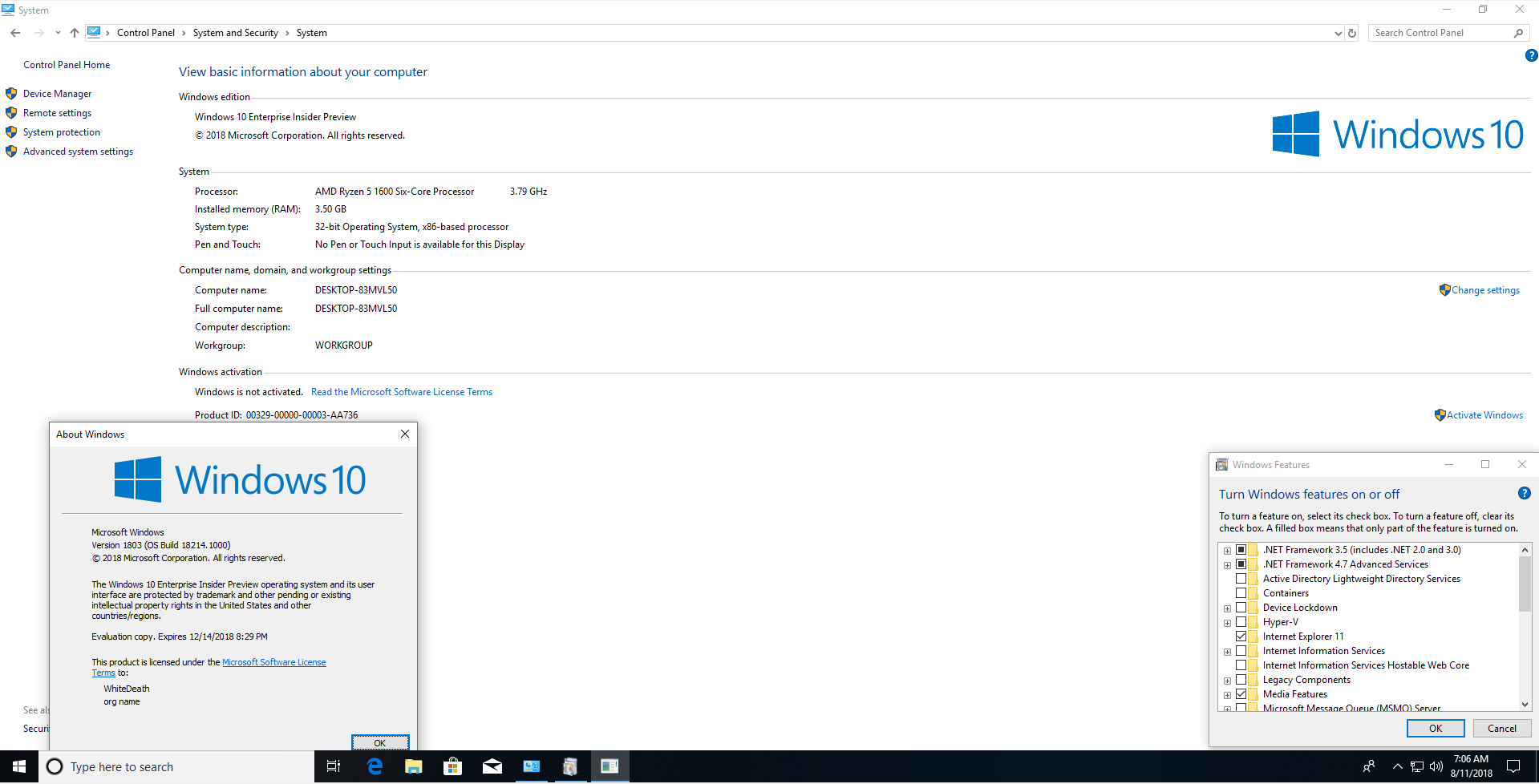Enable Active Directory Lightweight Directory Services
1539x784 pixels.
1241,579
